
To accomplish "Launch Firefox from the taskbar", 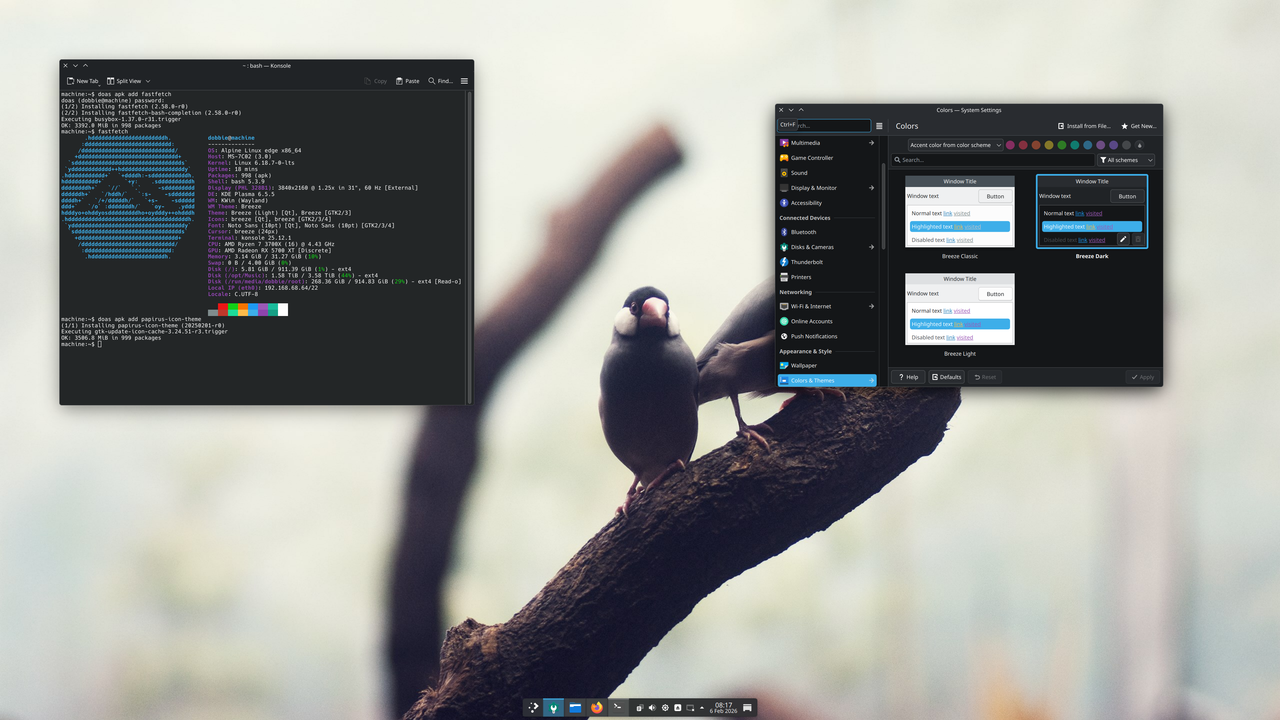I will pyautogui.click(x=597, y=707).
